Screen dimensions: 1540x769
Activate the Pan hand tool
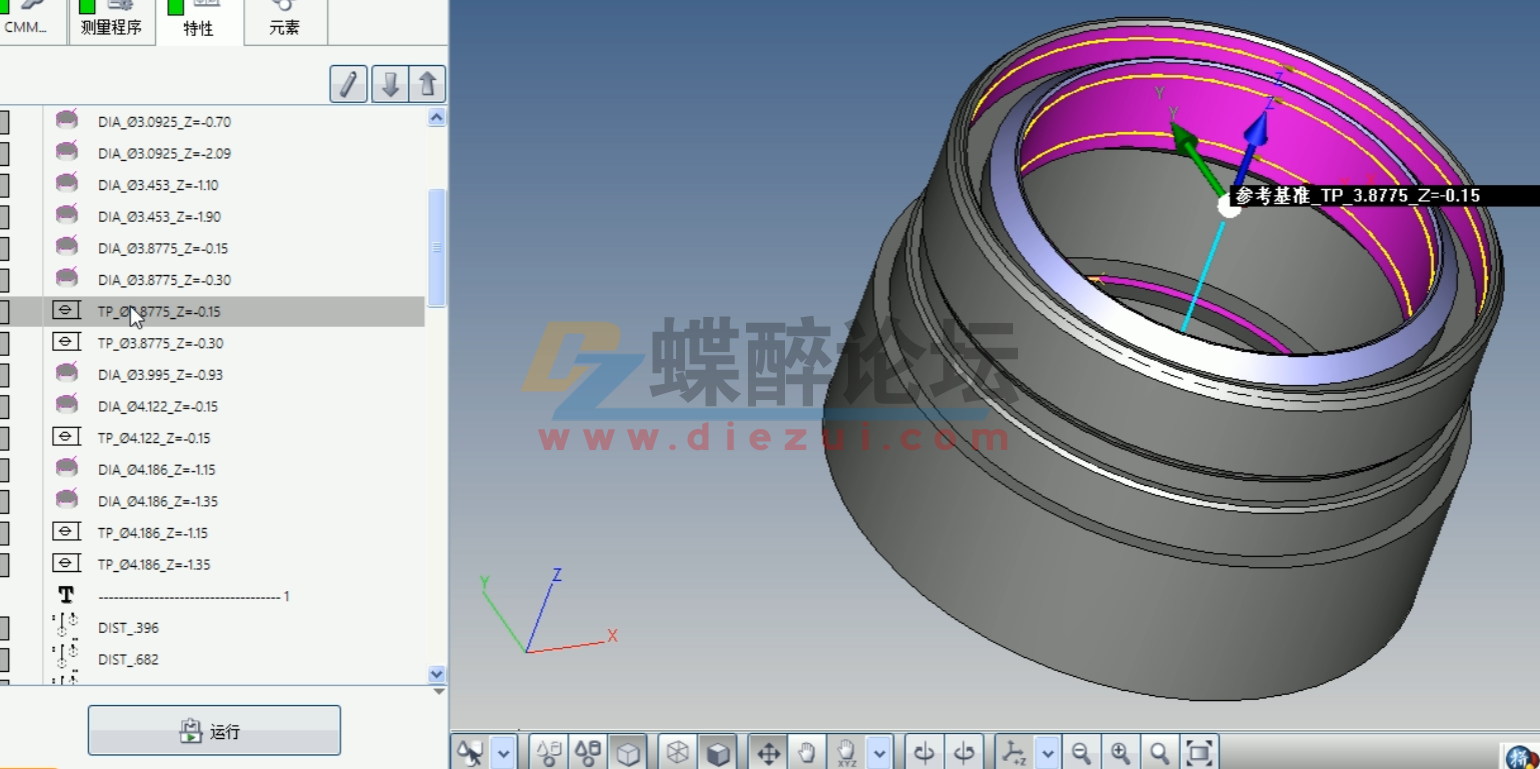806,751
